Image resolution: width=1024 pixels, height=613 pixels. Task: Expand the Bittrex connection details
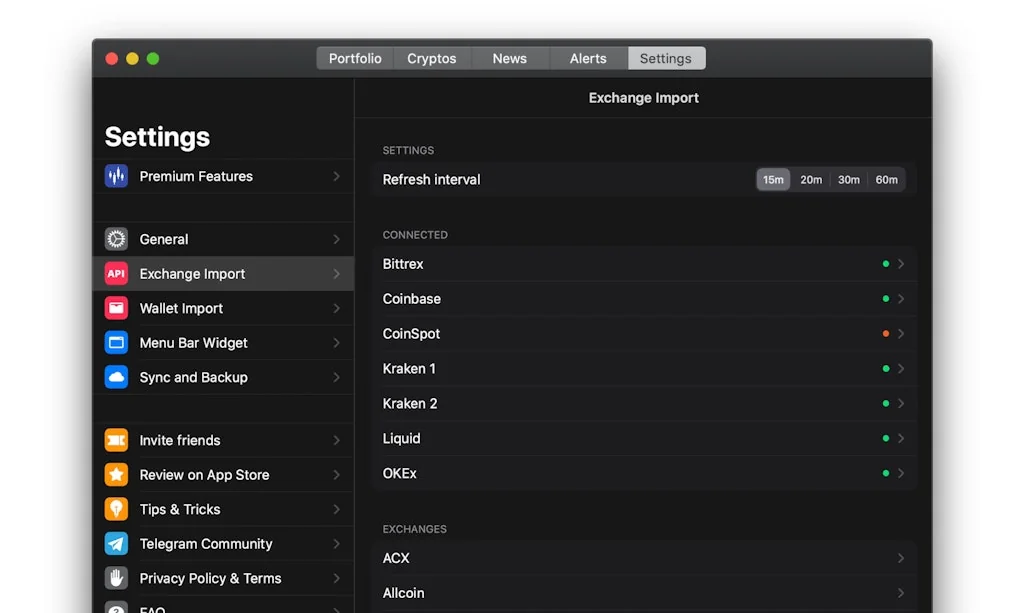pos(899,264)
